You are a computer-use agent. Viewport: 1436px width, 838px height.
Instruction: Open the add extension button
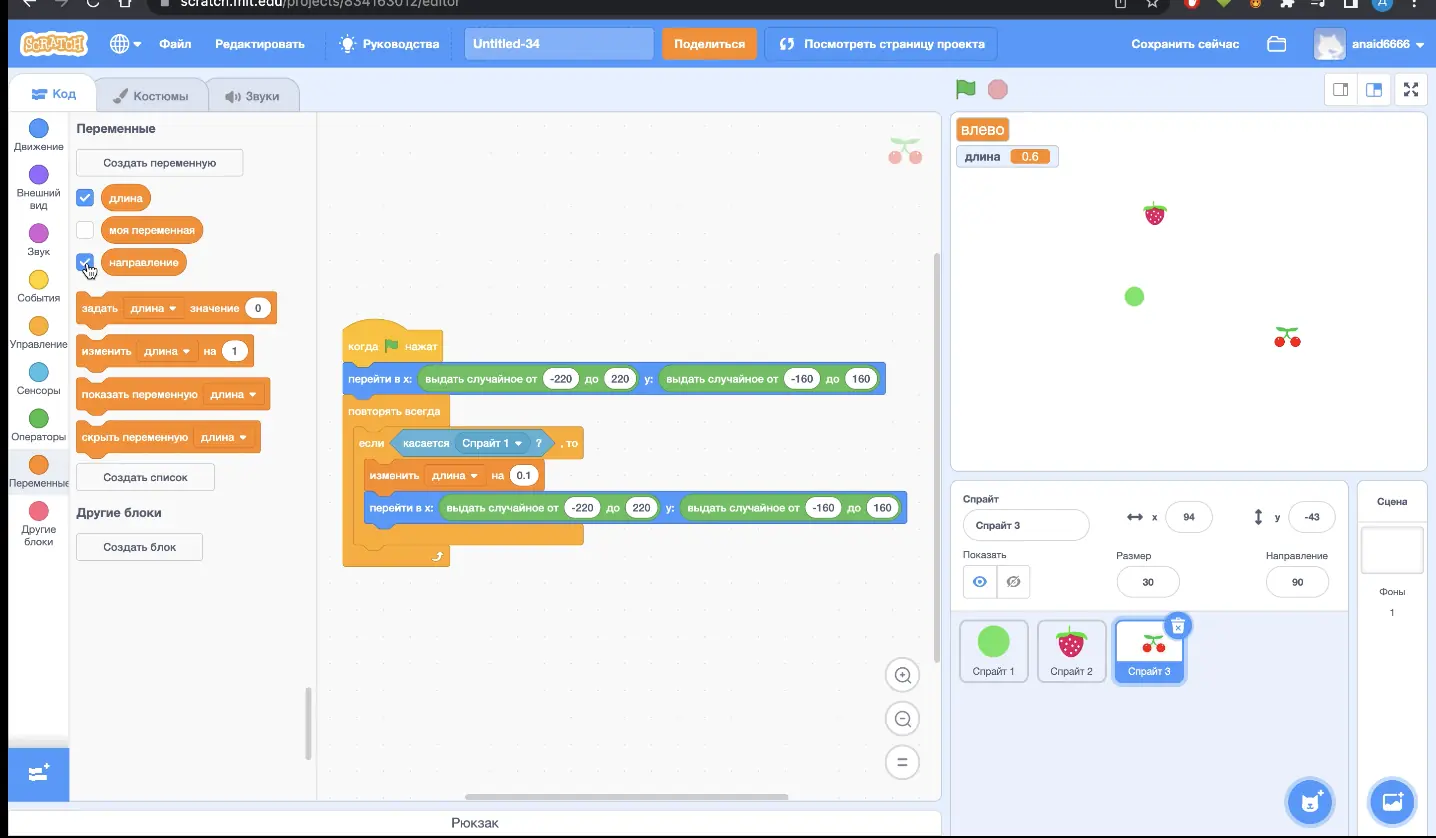[x=39, y=774]
